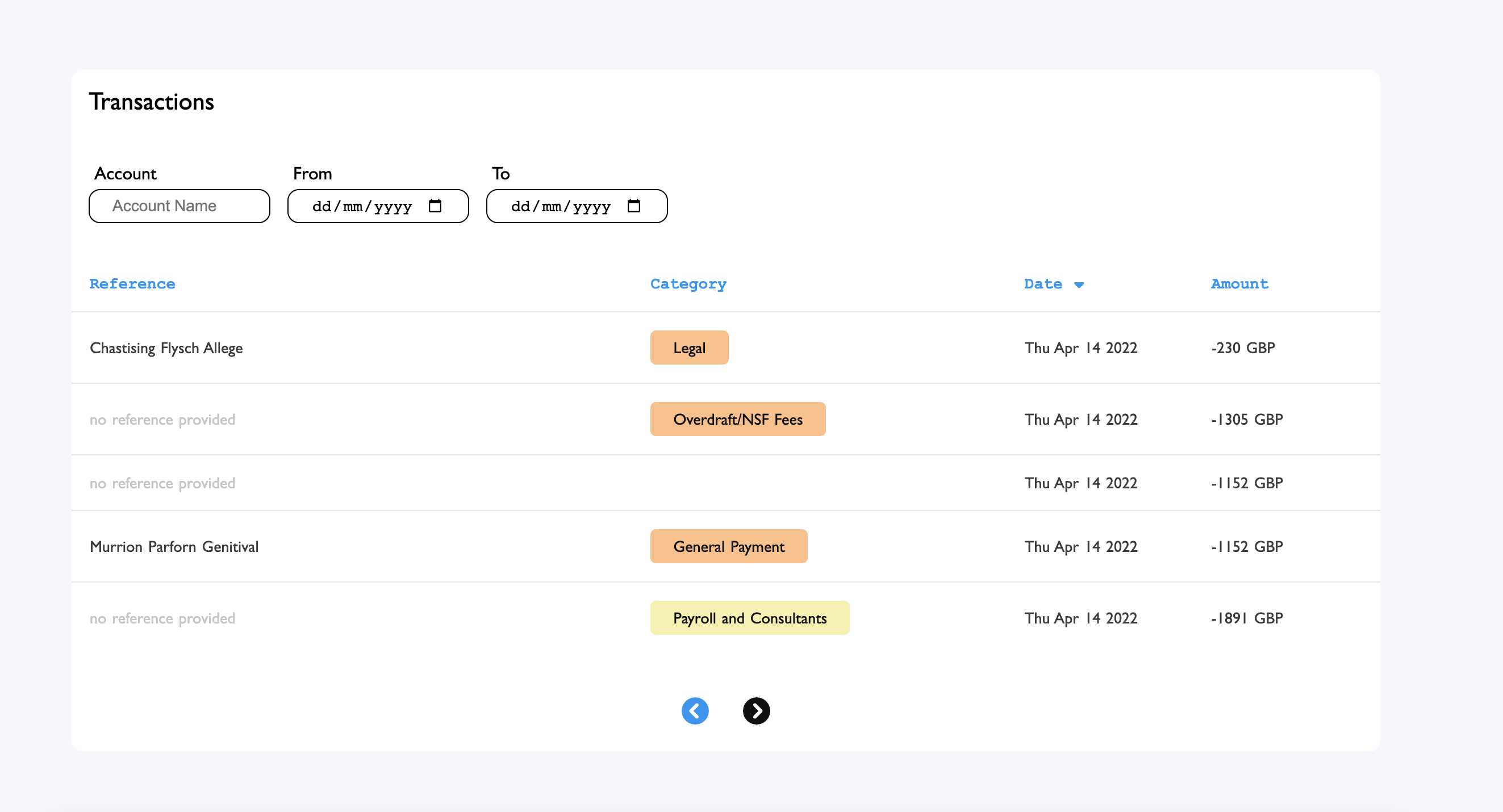1503x812 pixels.
Task: Click the date in the Overdraft/NSF Fees row
Action: [1080, 420]
